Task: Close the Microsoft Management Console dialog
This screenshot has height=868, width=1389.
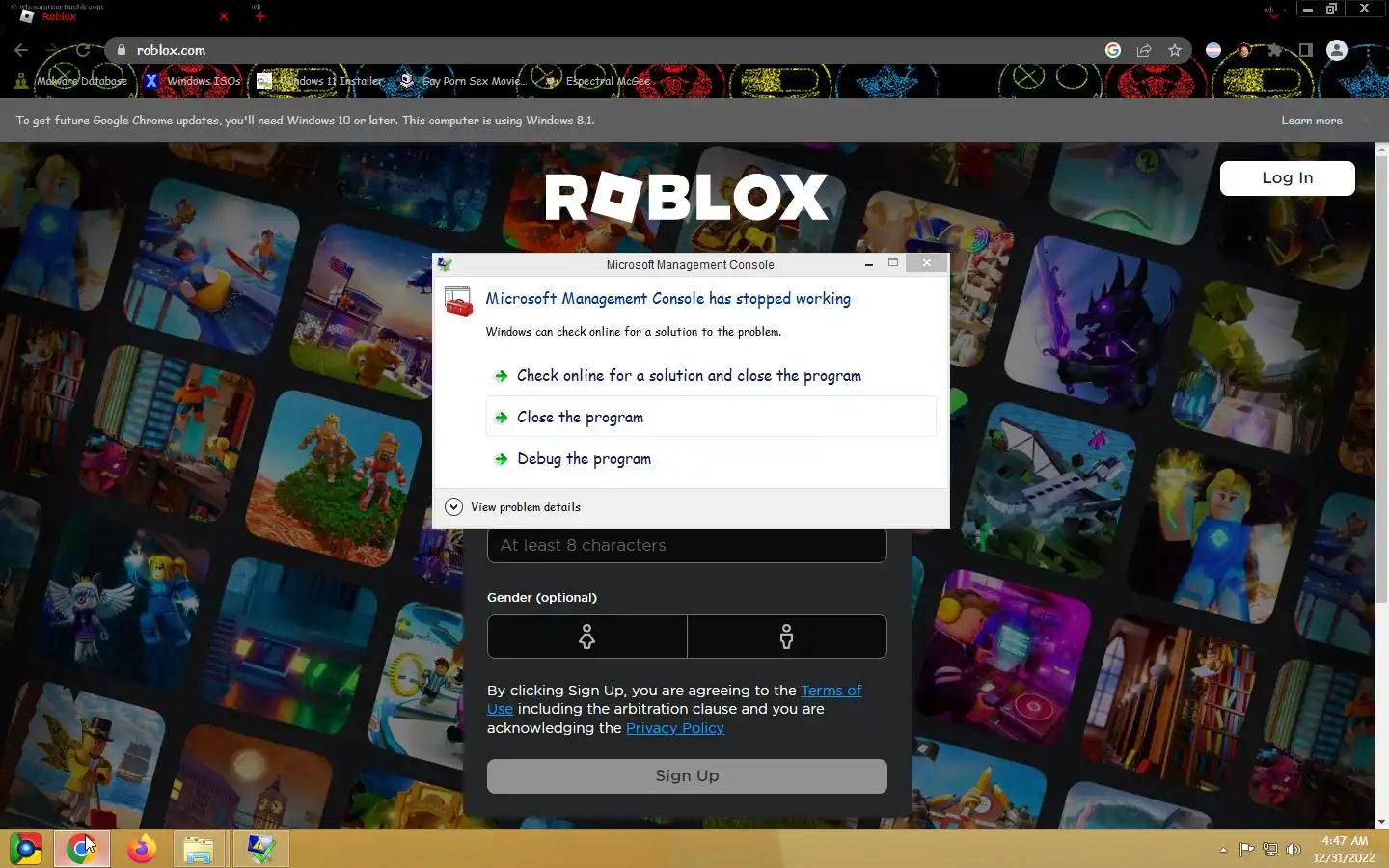Action: (x=927, y=263)
